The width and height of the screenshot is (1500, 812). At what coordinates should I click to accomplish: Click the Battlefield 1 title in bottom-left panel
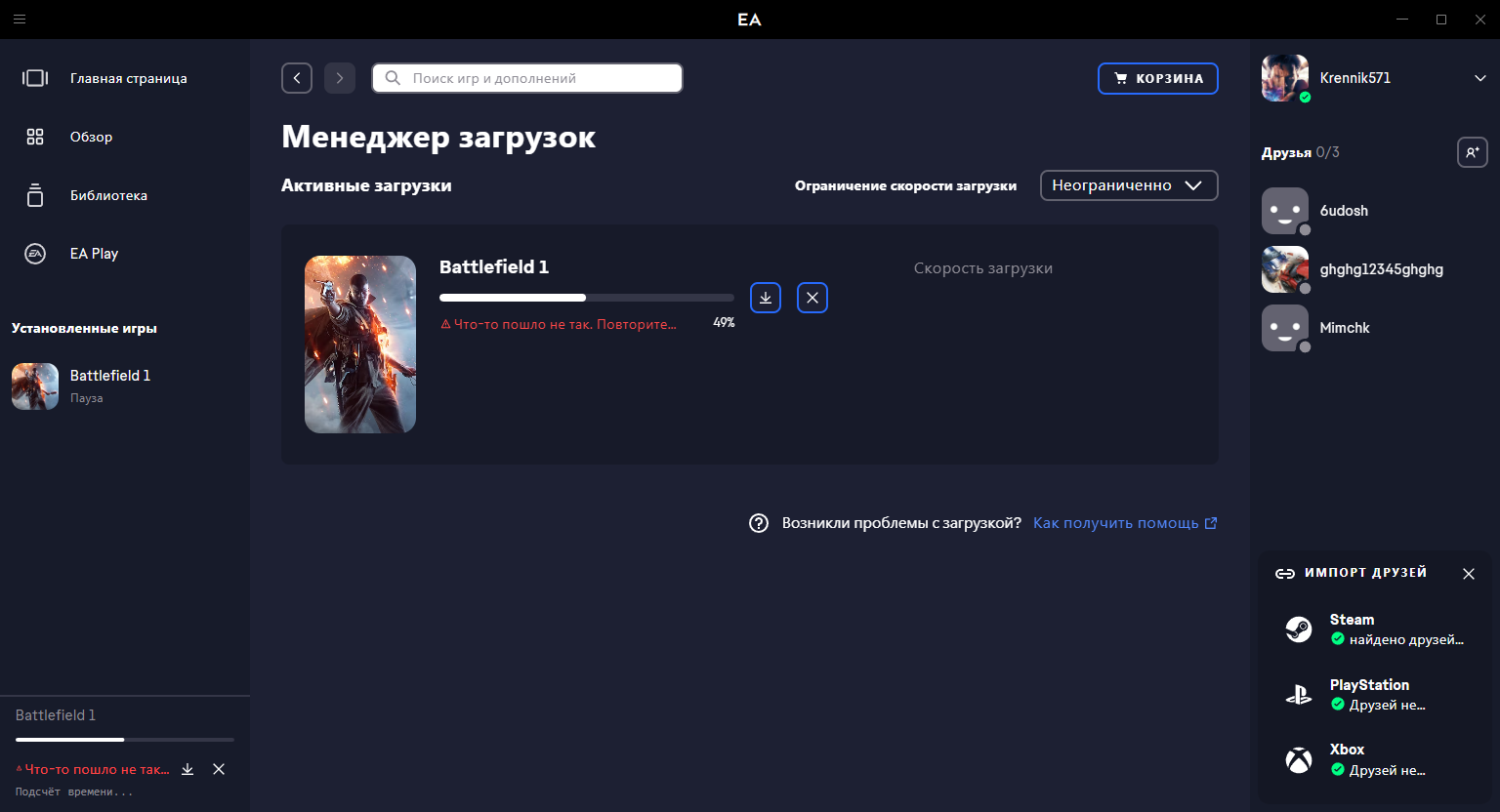[56, 715]
